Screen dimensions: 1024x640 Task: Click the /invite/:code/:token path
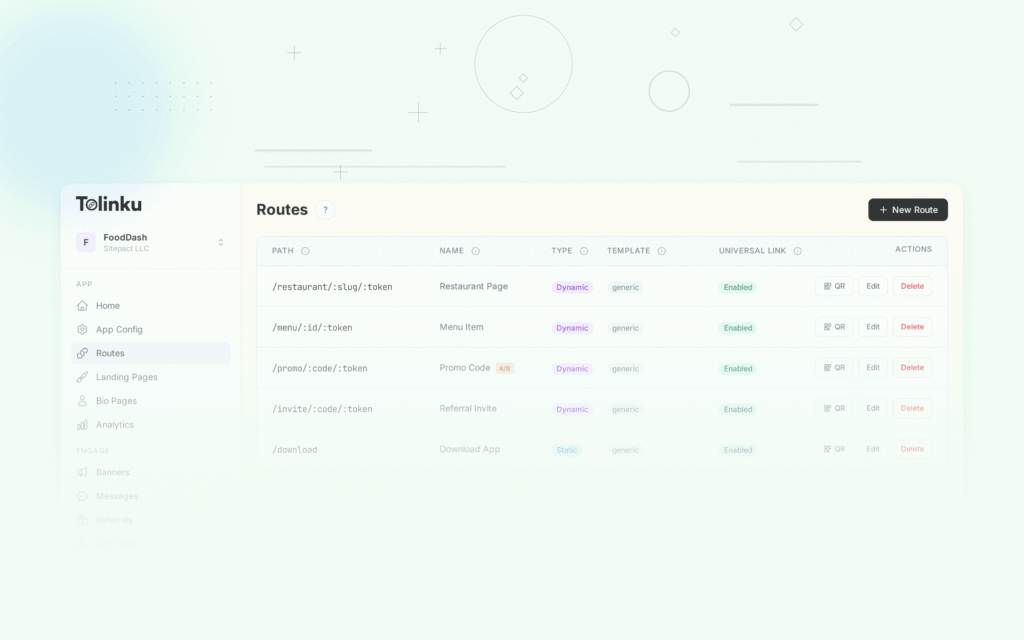(x=323, y=409)
